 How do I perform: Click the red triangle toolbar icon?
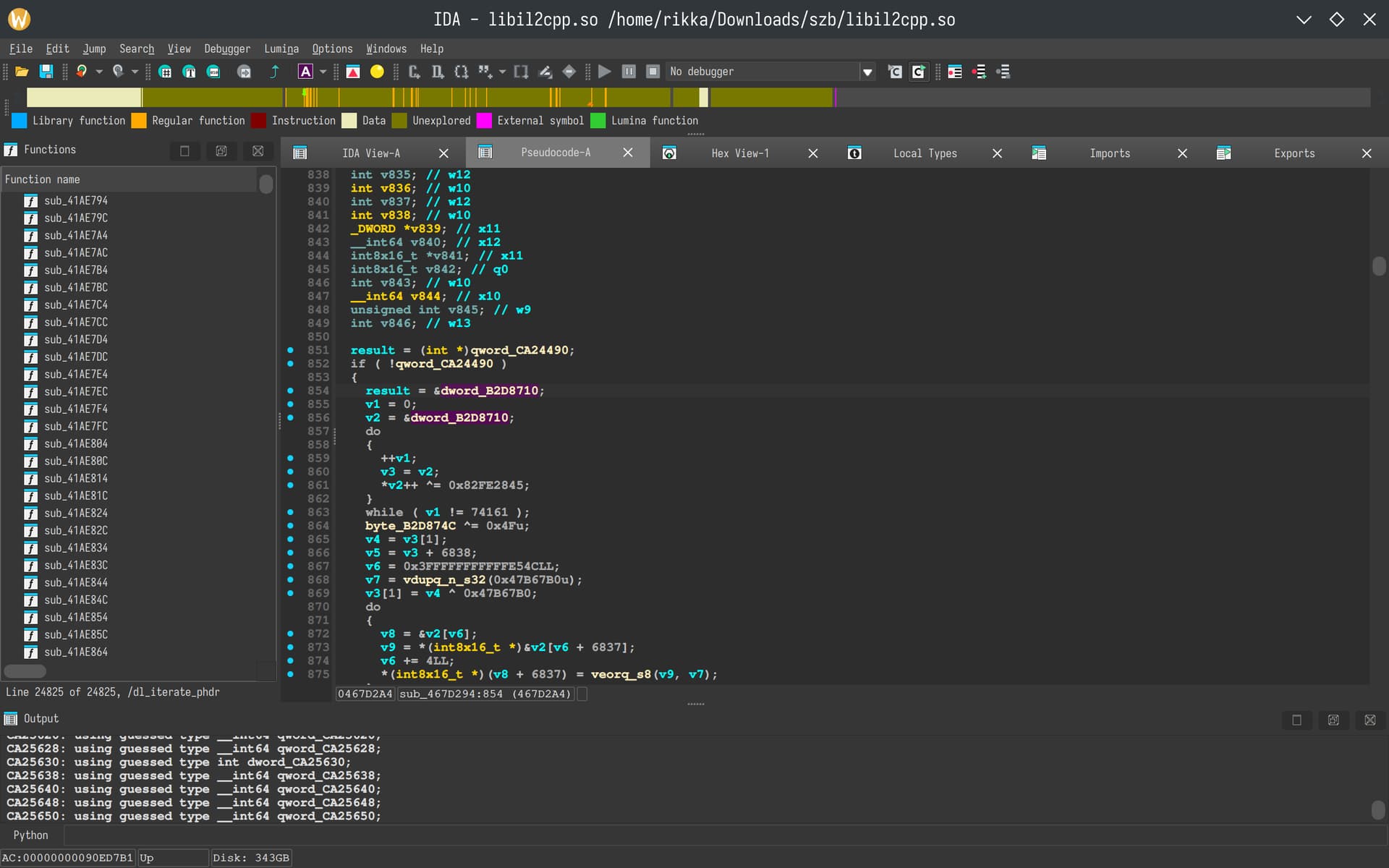tap(353, 72)
